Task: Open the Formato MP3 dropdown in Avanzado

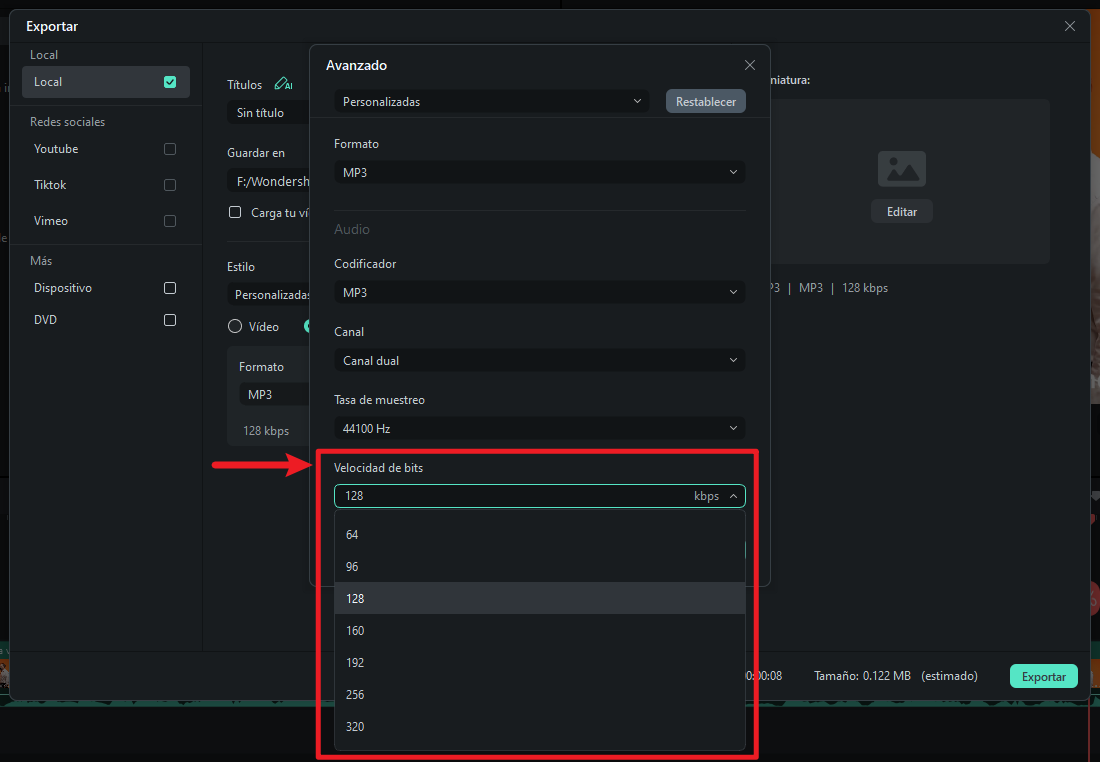Action: (539, 172)
